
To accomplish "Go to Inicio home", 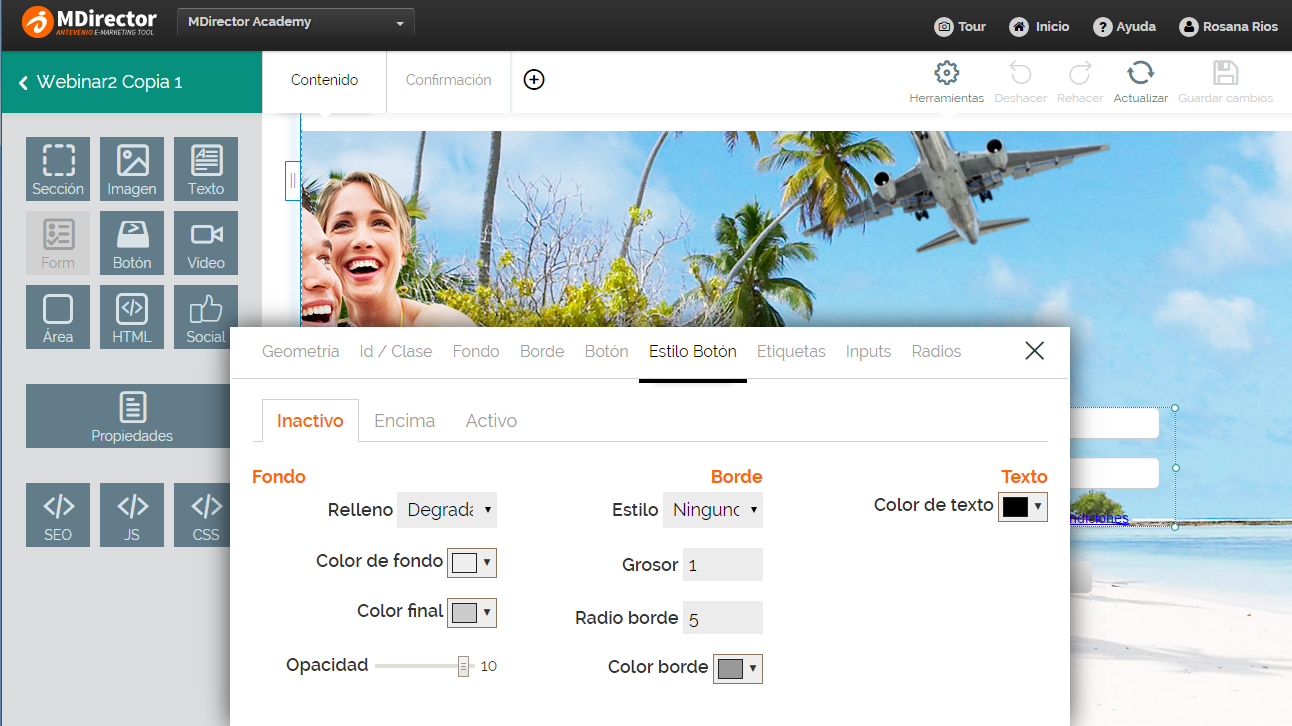I will [x=1039, y=27].
